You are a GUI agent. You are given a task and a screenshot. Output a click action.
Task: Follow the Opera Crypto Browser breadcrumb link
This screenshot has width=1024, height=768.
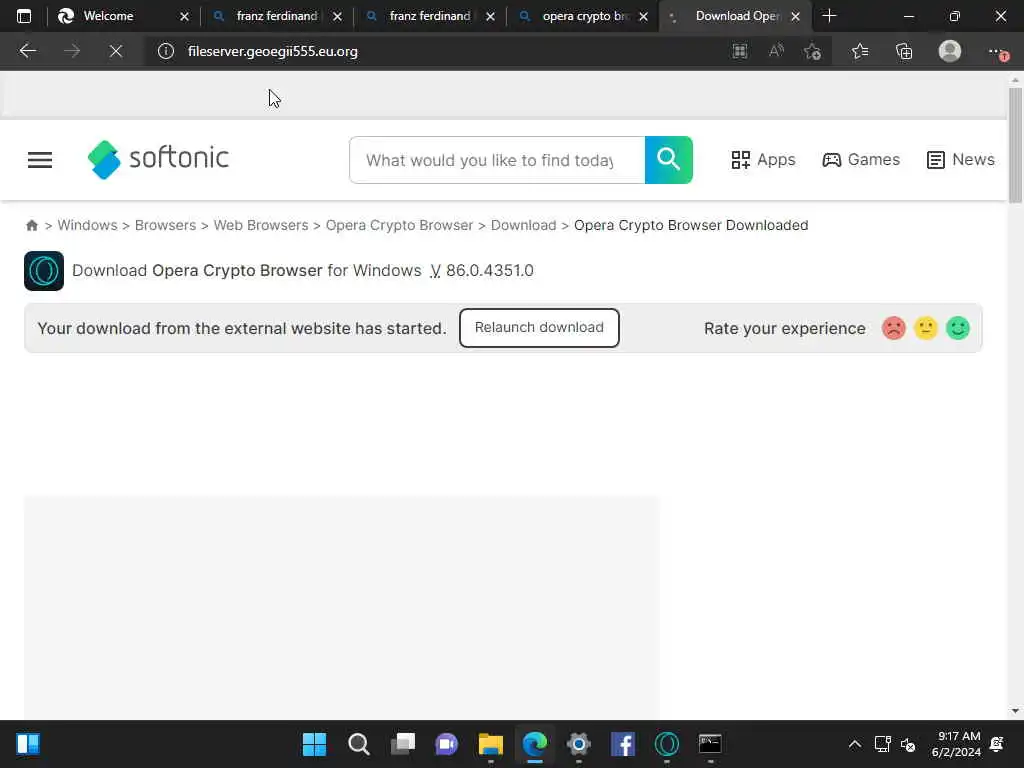pos(399,225)
